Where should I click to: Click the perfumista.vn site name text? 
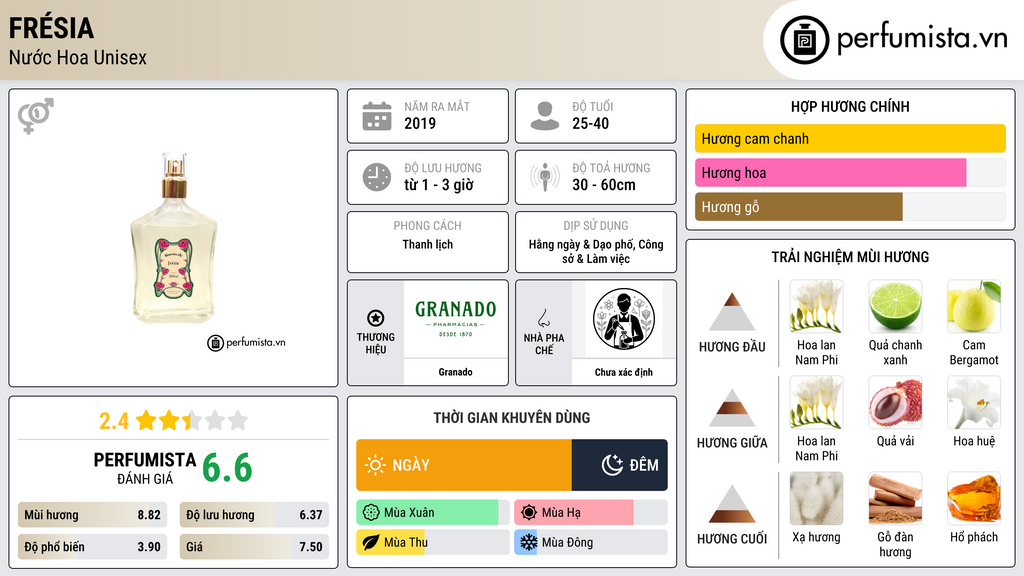pyautogui.click(x=922, y=39)
